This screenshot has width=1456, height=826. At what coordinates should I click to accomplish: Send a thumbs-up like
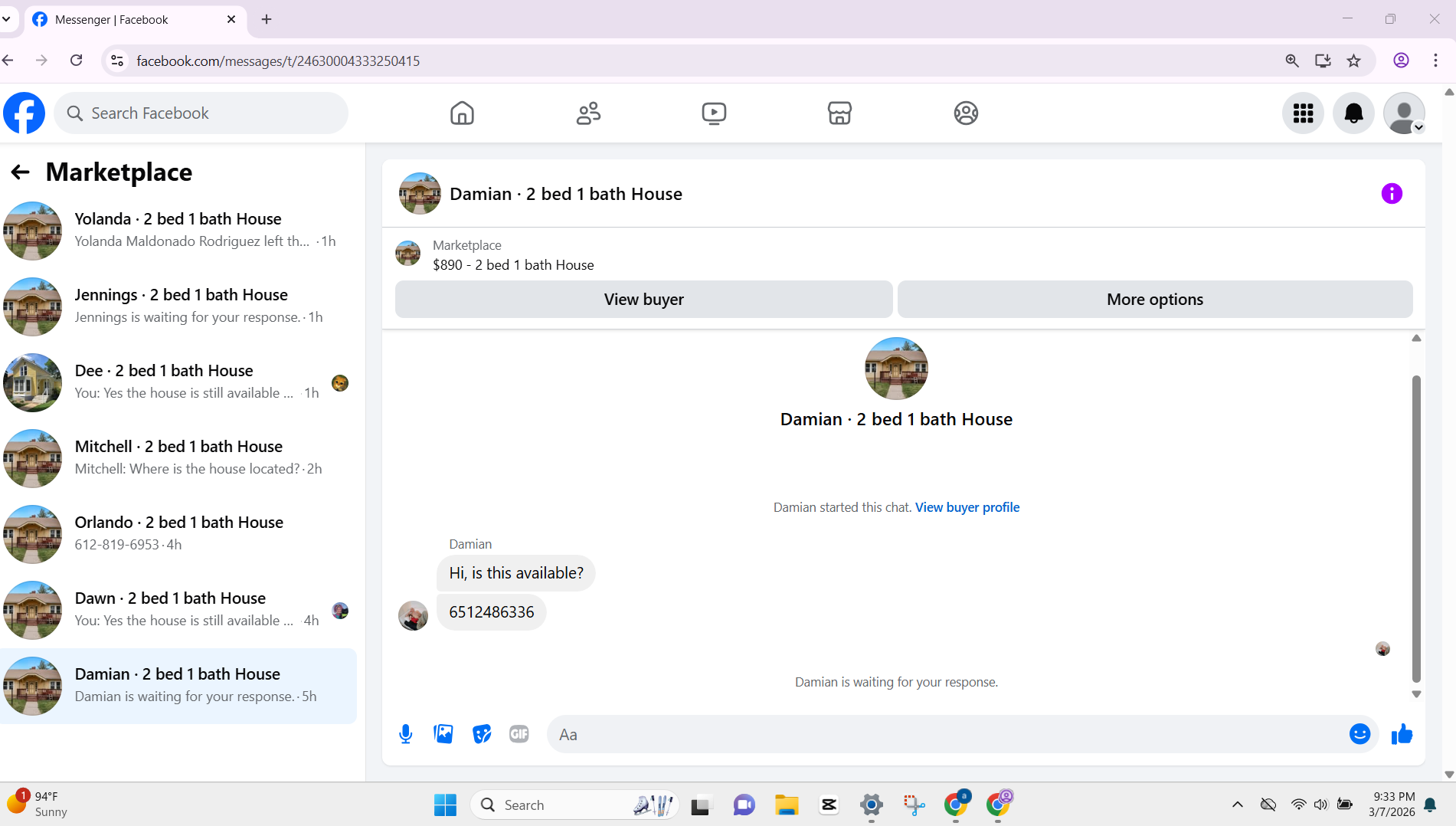point(1402,734)
